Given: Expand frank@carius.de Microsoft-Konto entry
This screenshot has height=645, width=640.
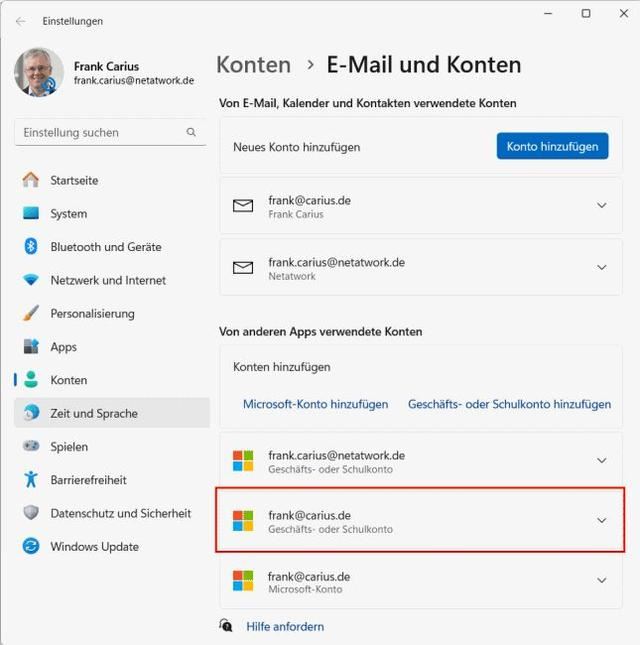Looking at the screenshot, I should coord(601,581).
